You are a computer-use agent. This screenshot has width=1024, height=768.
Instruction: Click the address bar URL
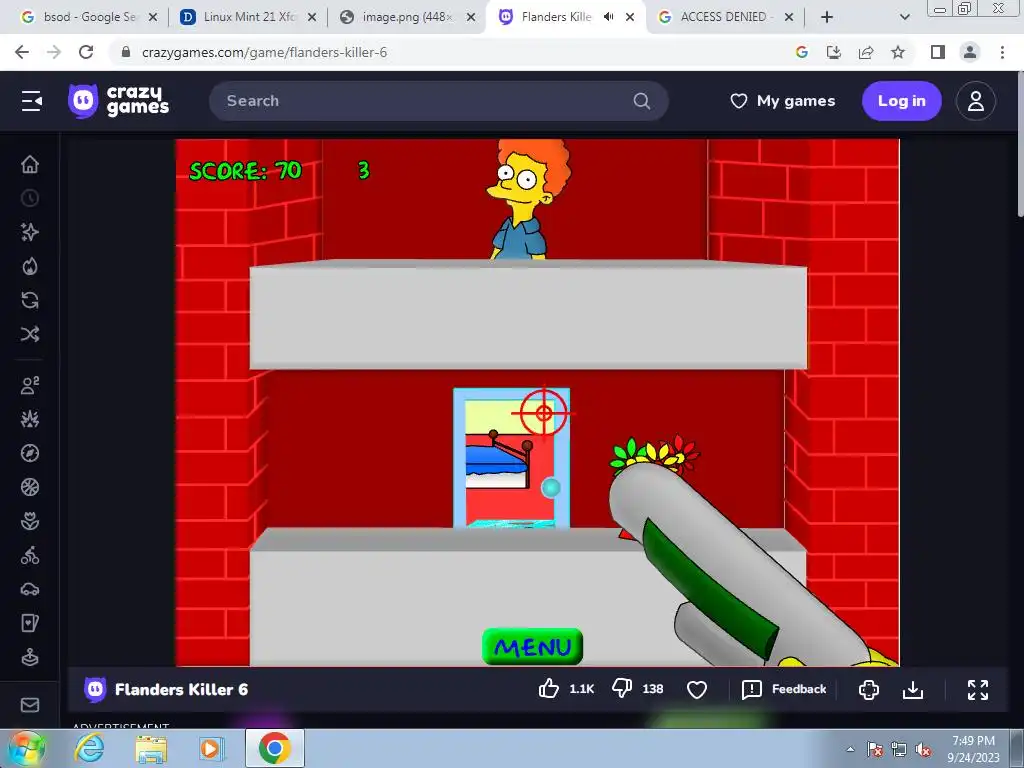pos(264,52)
